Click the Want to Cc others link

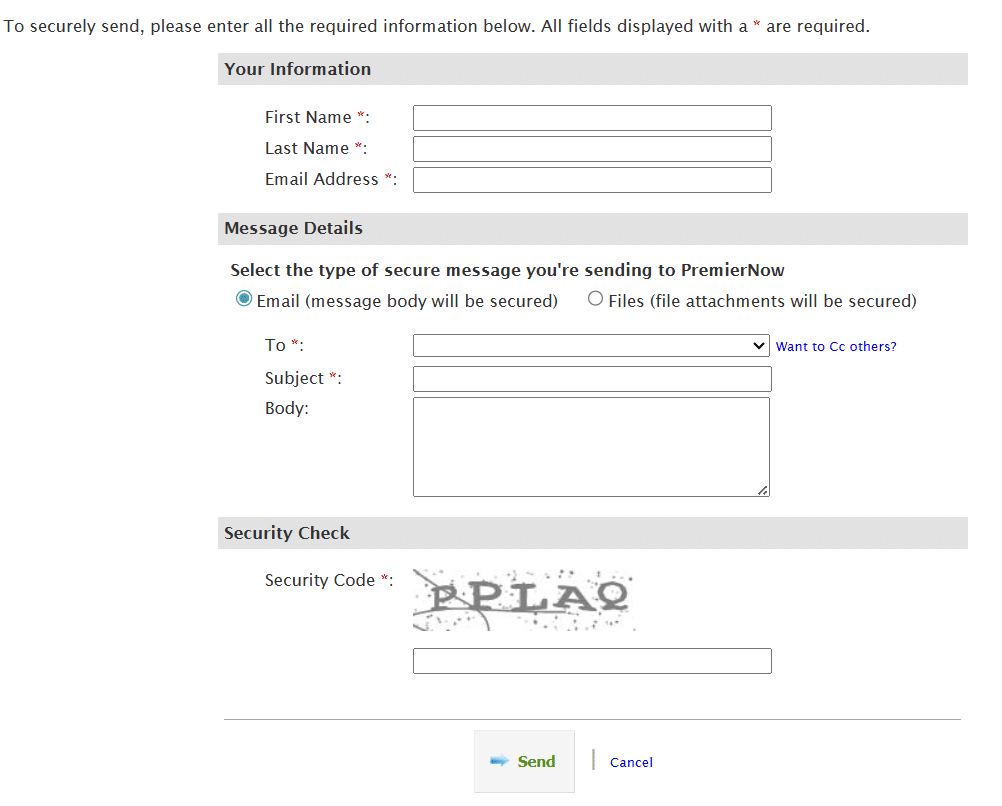[836, 347]
